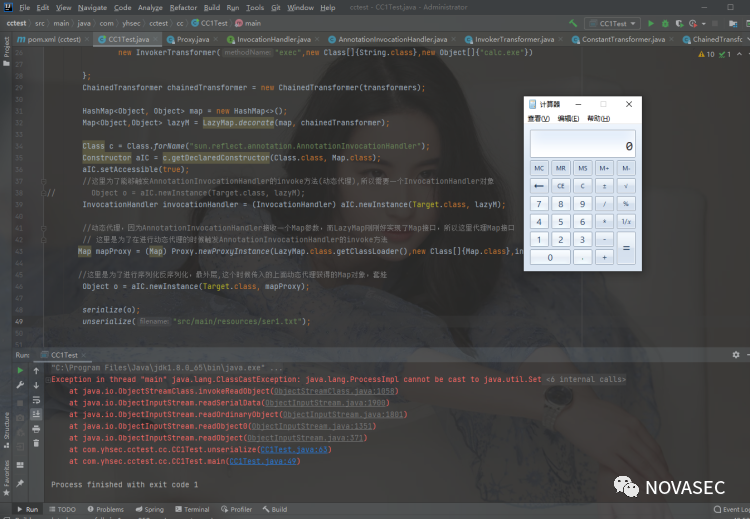
Task: Click the green hammer Build Project icon
Action: [573, 23]
